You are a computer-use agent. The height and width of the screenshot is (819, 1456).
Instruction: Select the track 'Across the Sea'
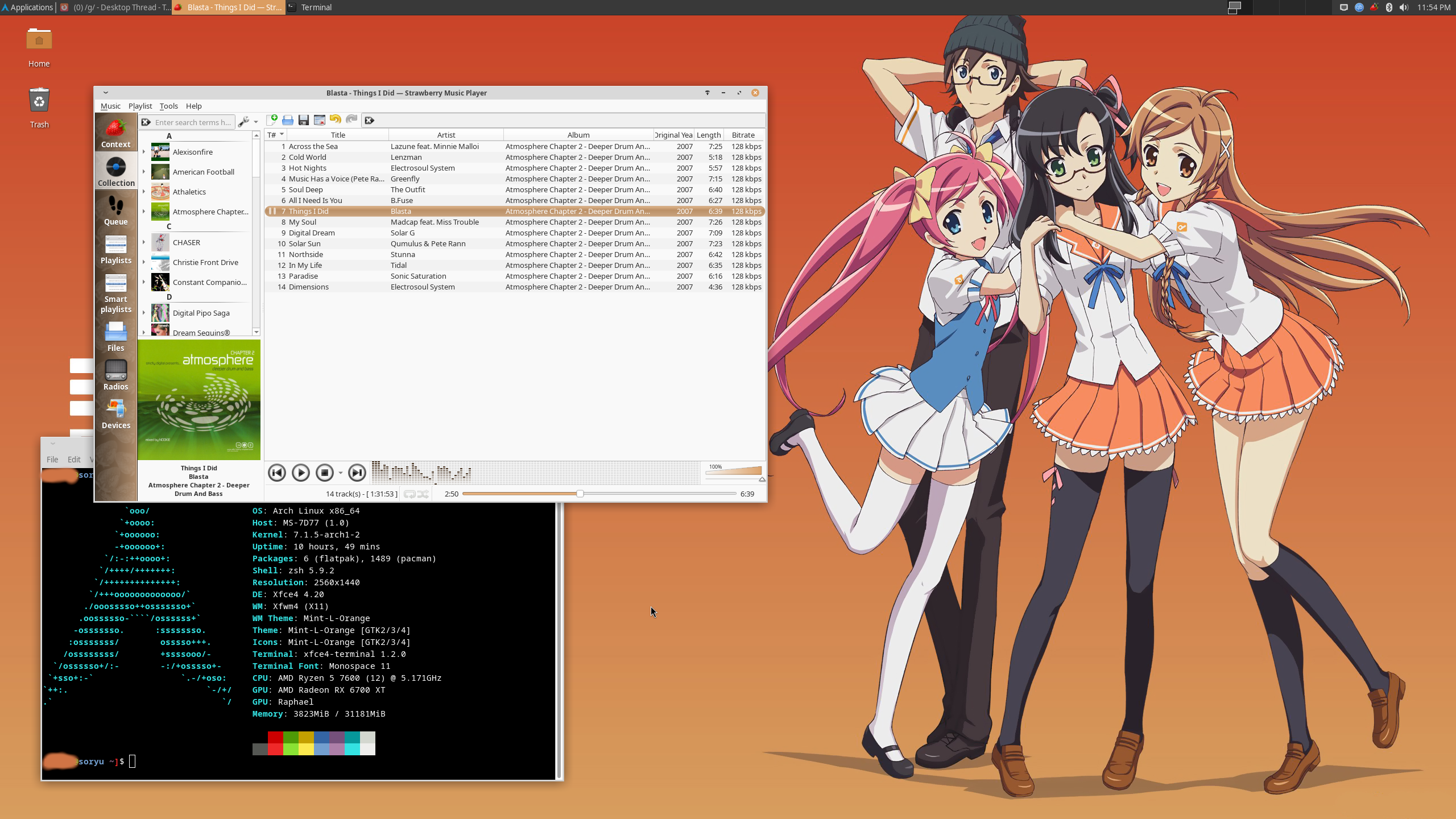point(514,146)
